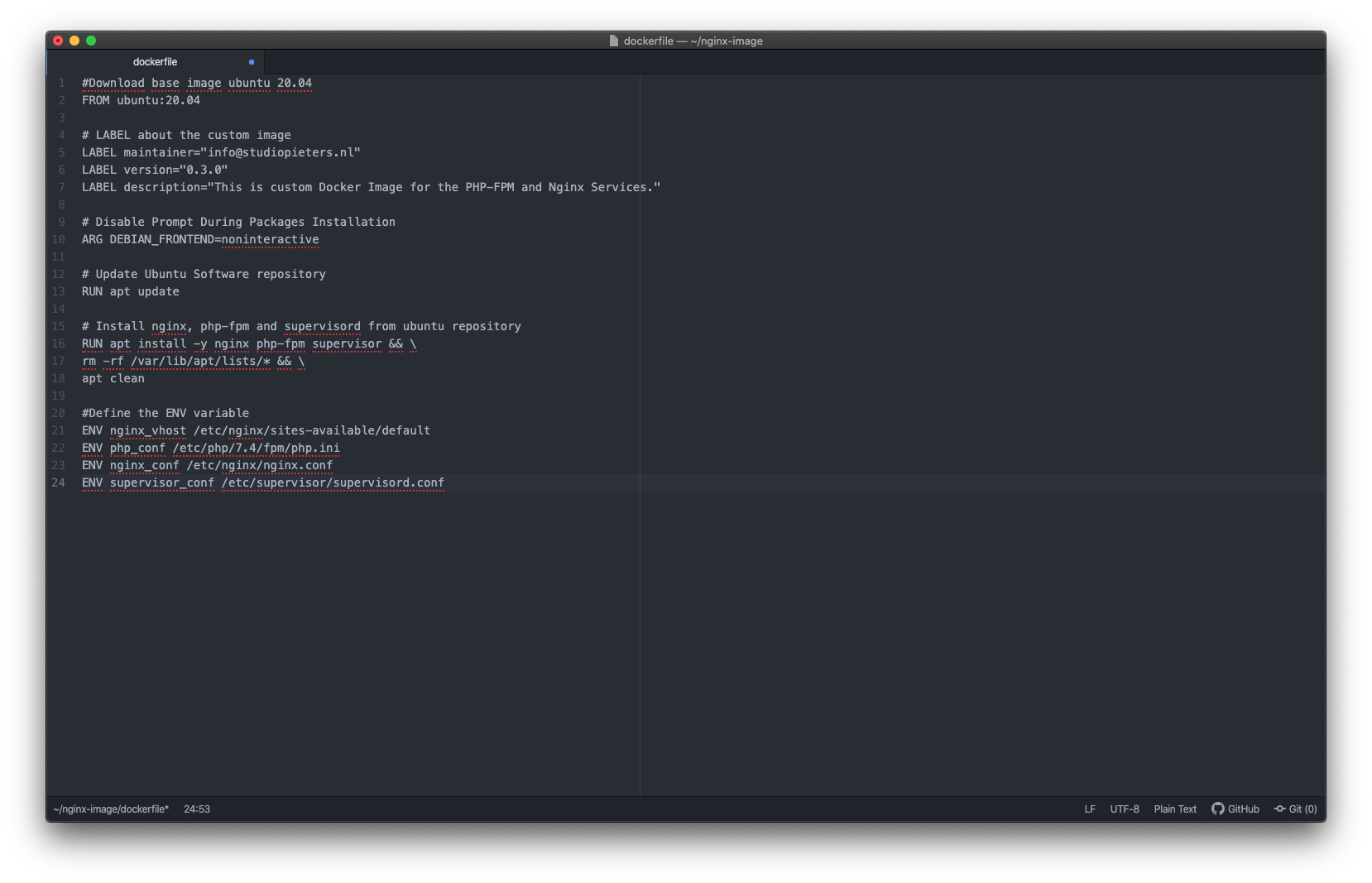Click the ~/nginx-image/dockerfile* path in status bar
Screen dimensions: 1372x883
click(x=111, y=809)
